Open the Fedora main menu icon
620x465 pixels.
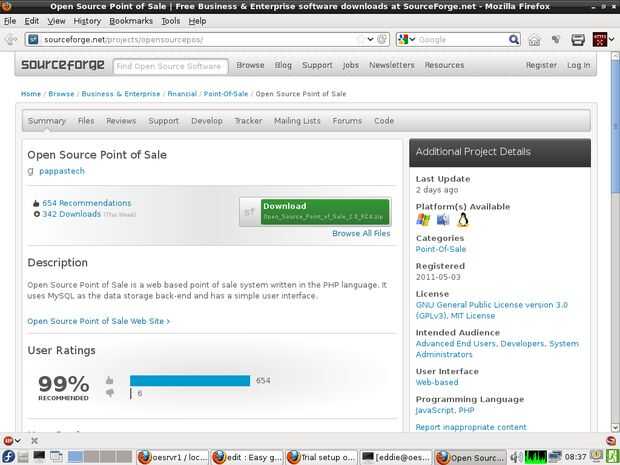coord(8,457)
